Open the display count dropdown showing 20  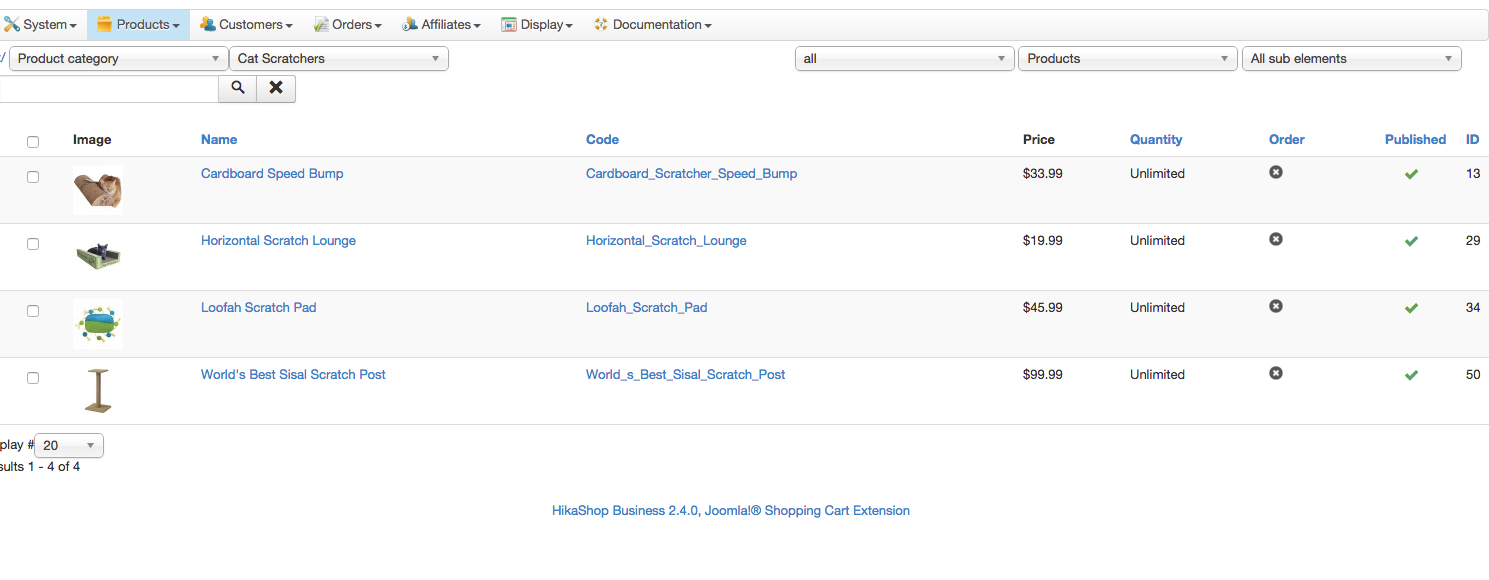[x=69, y=446]
